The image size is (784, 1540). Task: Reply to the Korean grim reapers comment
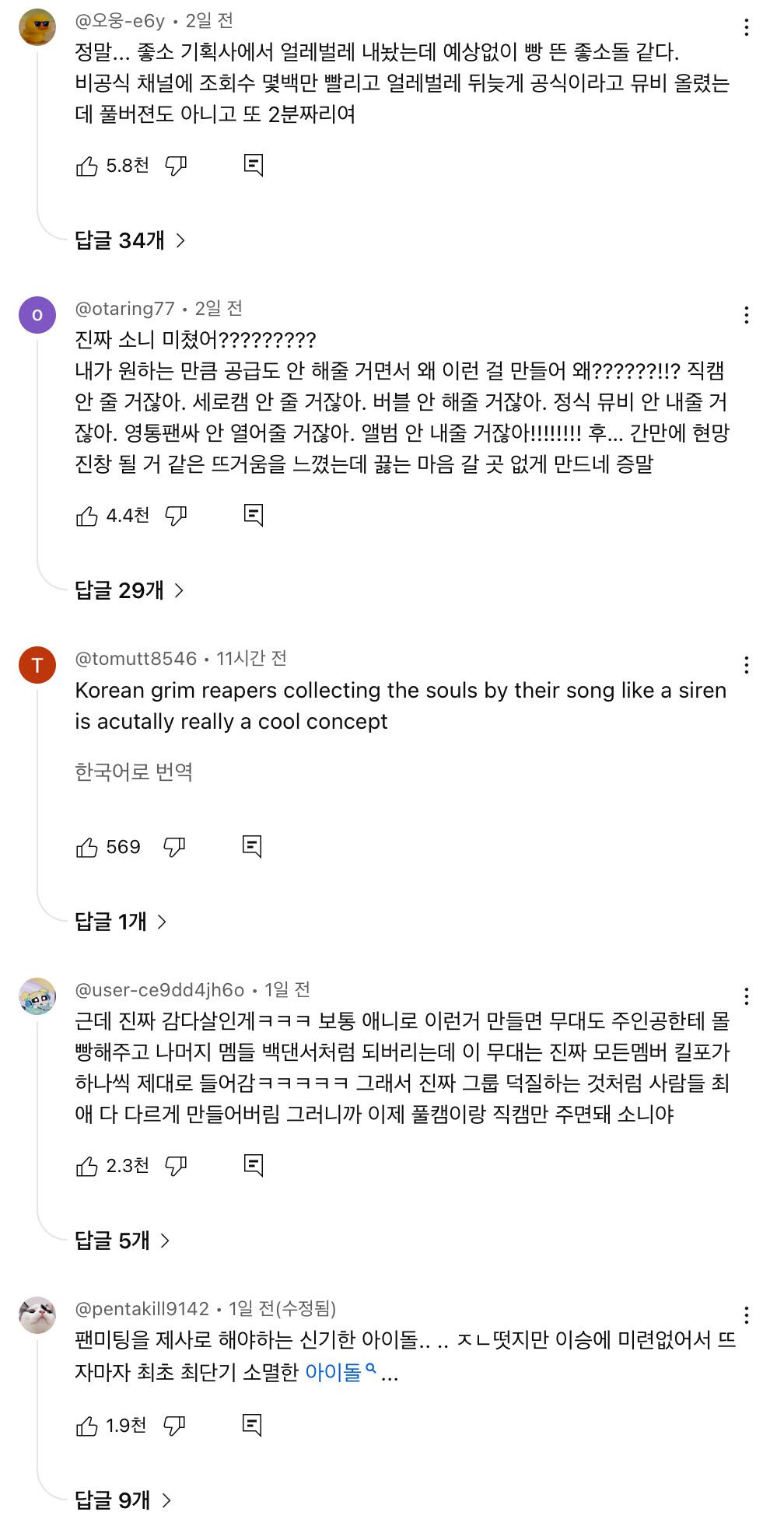pos(252,847)
